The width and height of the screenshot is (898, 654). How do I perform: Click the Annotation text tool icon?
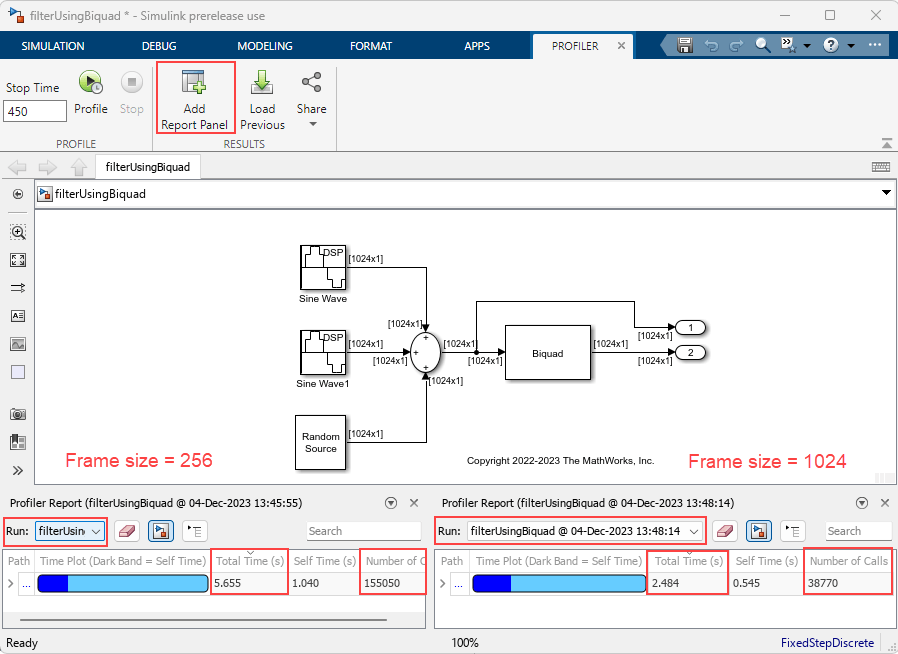pos(18,316)
